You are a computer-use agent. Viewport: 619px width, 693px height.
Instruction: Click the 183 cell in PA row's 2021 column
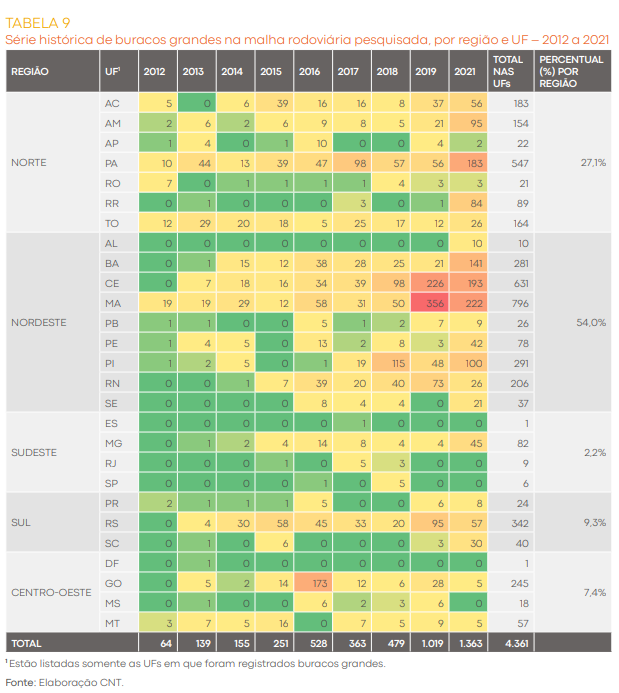[465, 162]
